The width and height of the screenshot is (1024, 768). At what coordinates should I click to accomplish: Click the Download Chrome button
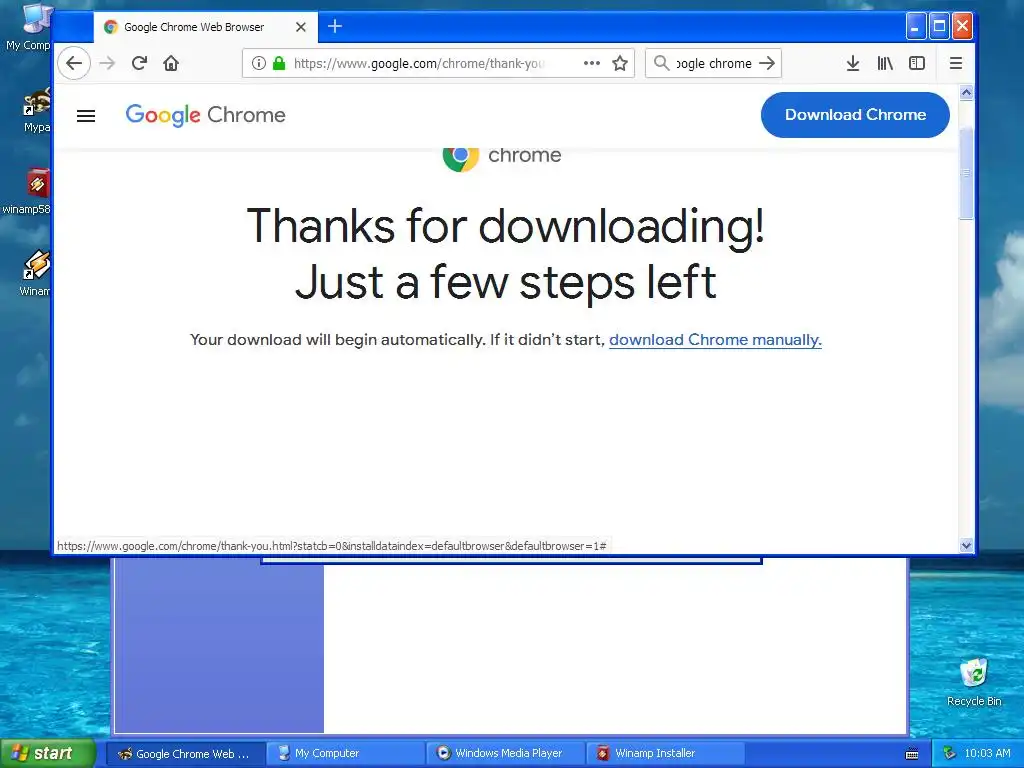(855, 115)
